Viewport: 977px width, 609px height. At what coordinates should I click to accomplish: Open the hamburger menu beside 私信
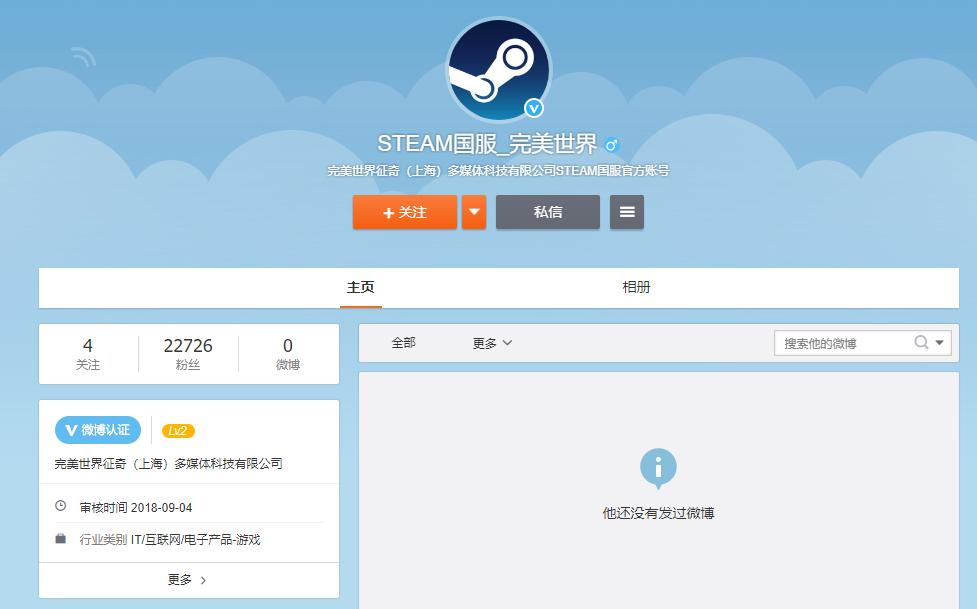point(627,212)
